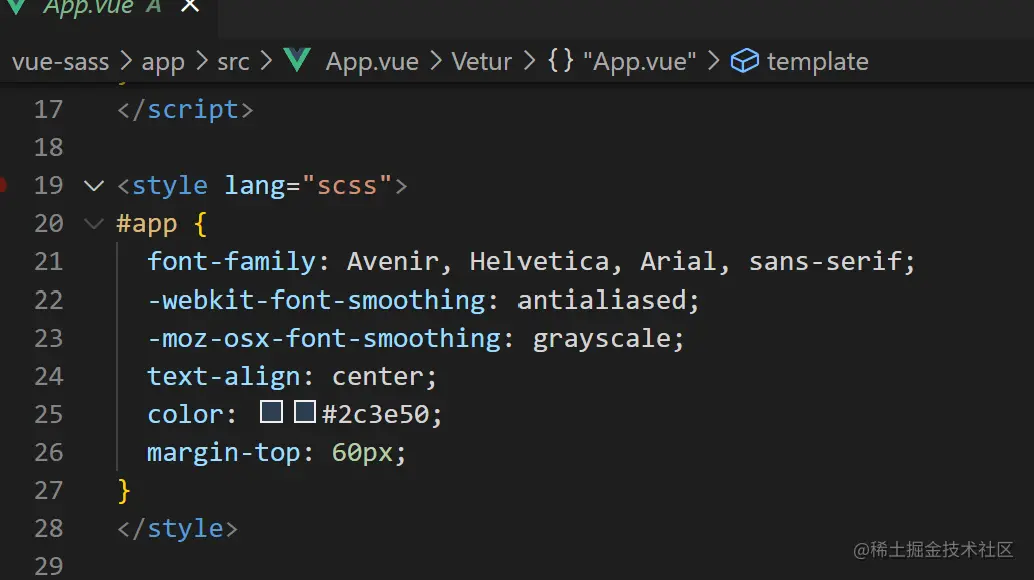Viewport: 1034px width, 580px height.
Task: Fold the #app rule on line 20
Action: (94, 223)
